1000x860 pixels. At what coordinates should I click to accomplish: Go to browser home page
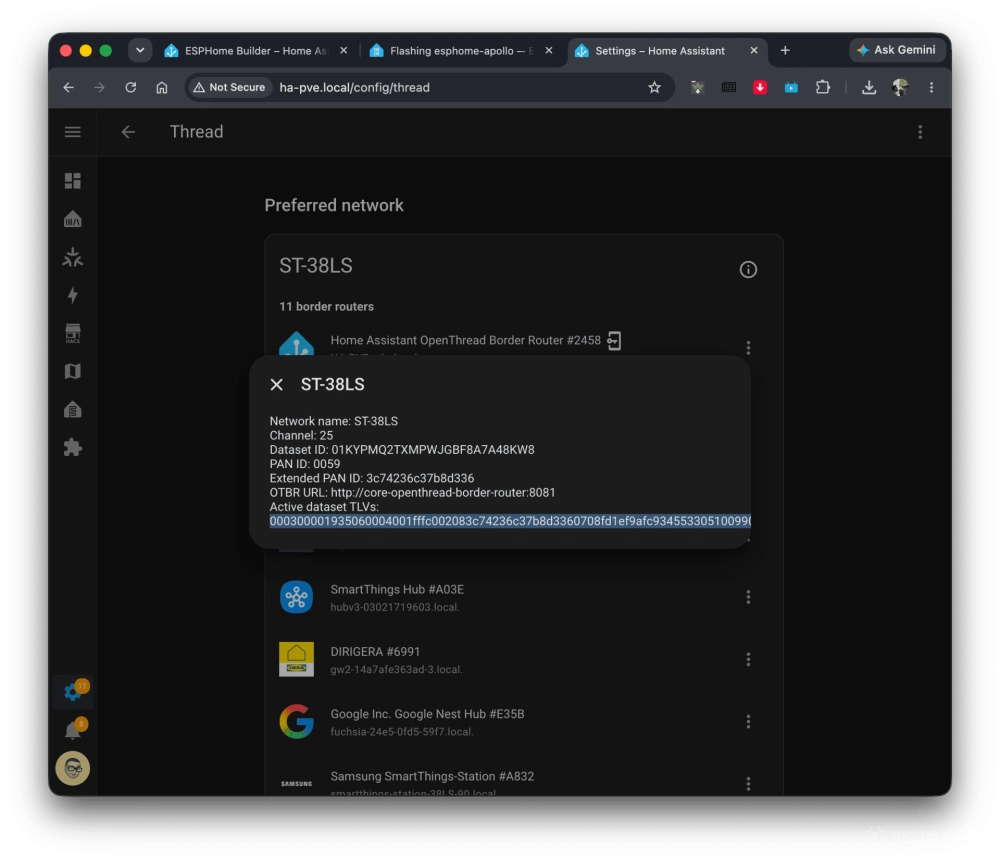coord(162,87)
